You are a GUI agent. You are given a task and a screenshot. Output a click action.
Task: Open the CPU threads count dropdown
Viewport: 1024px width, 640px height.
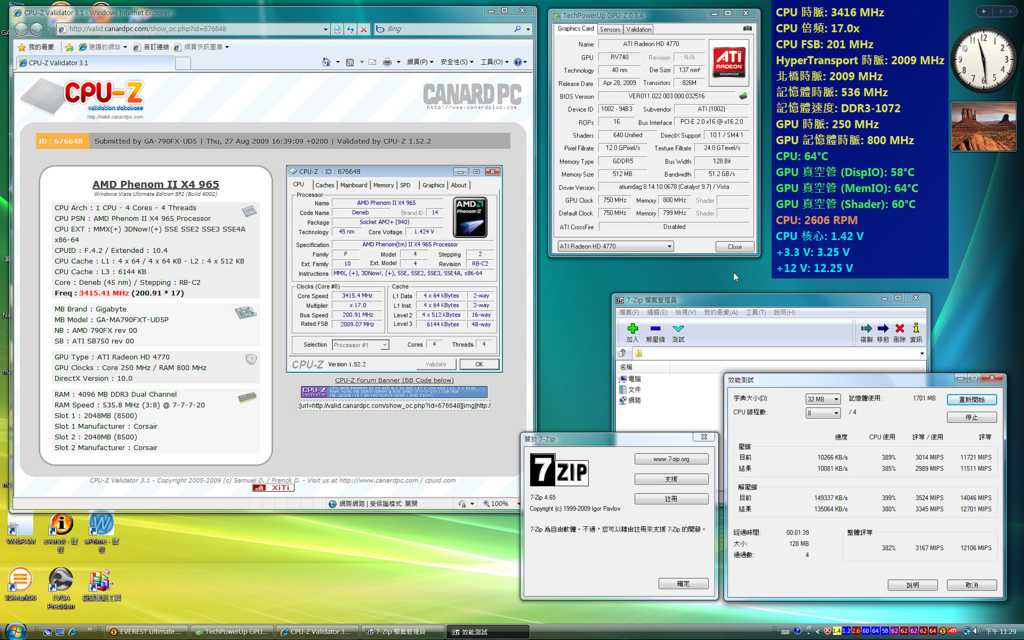(x=822, y=413)
